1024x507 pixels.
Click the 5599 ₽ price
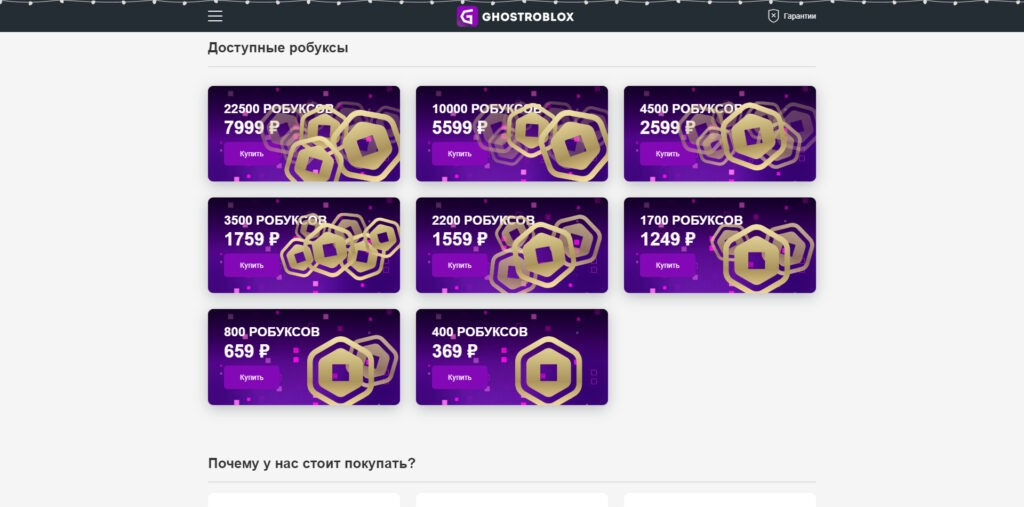point(460,128)
